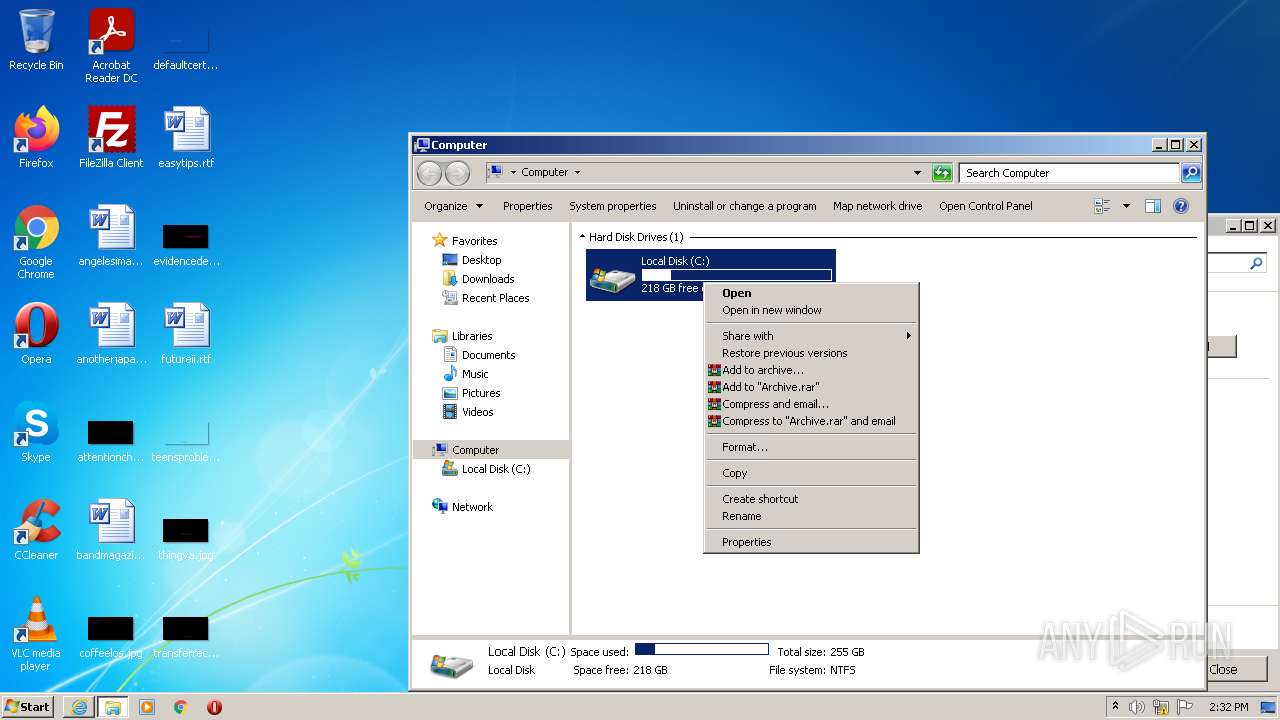Launch VLC media player shortcut

pyautogui.click(x=36, y=634)
